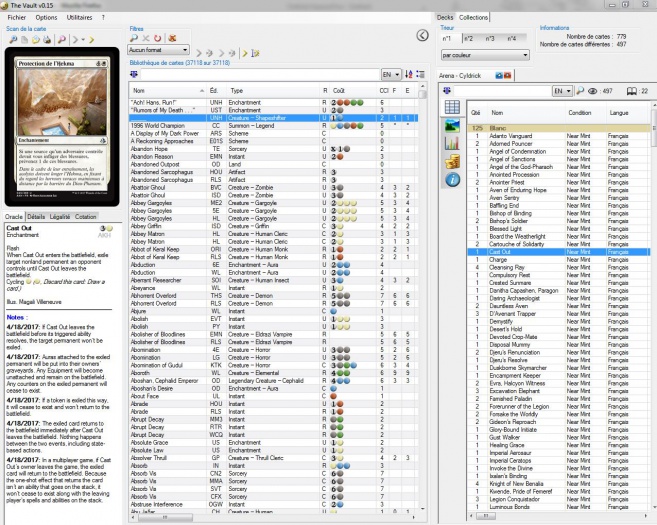
Task: Select the landscape picture view icon in the sidebar
Action: 452,125
